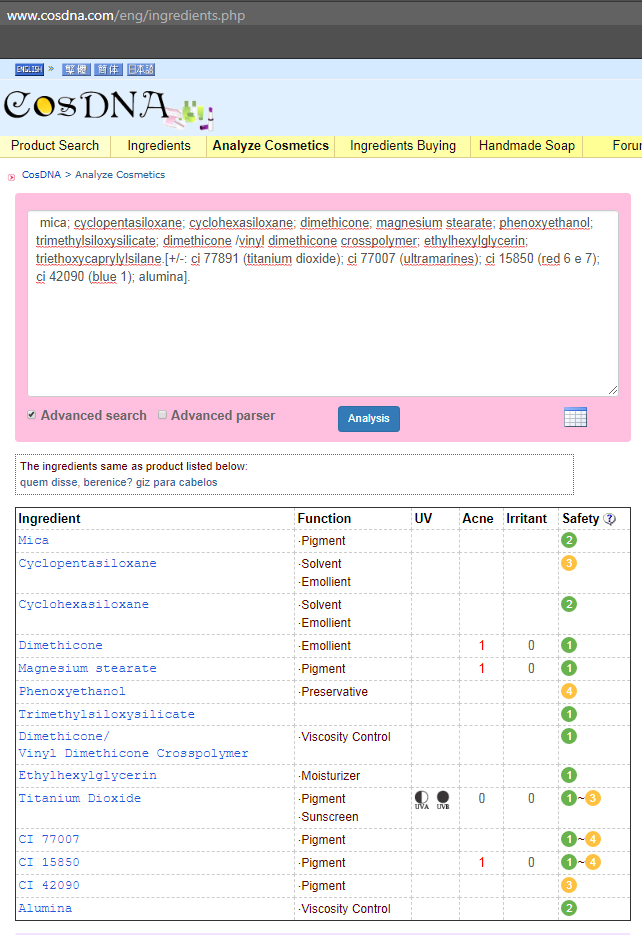Screen dimensions: 642x935
Task: Switch to Japanese language icon
Action: pos(141,69)
